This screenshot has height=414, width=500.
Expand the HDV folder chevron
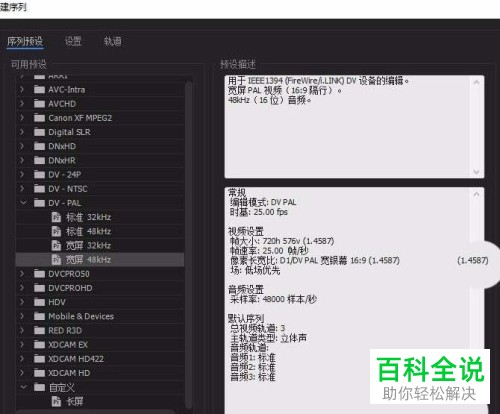(22, 302)
